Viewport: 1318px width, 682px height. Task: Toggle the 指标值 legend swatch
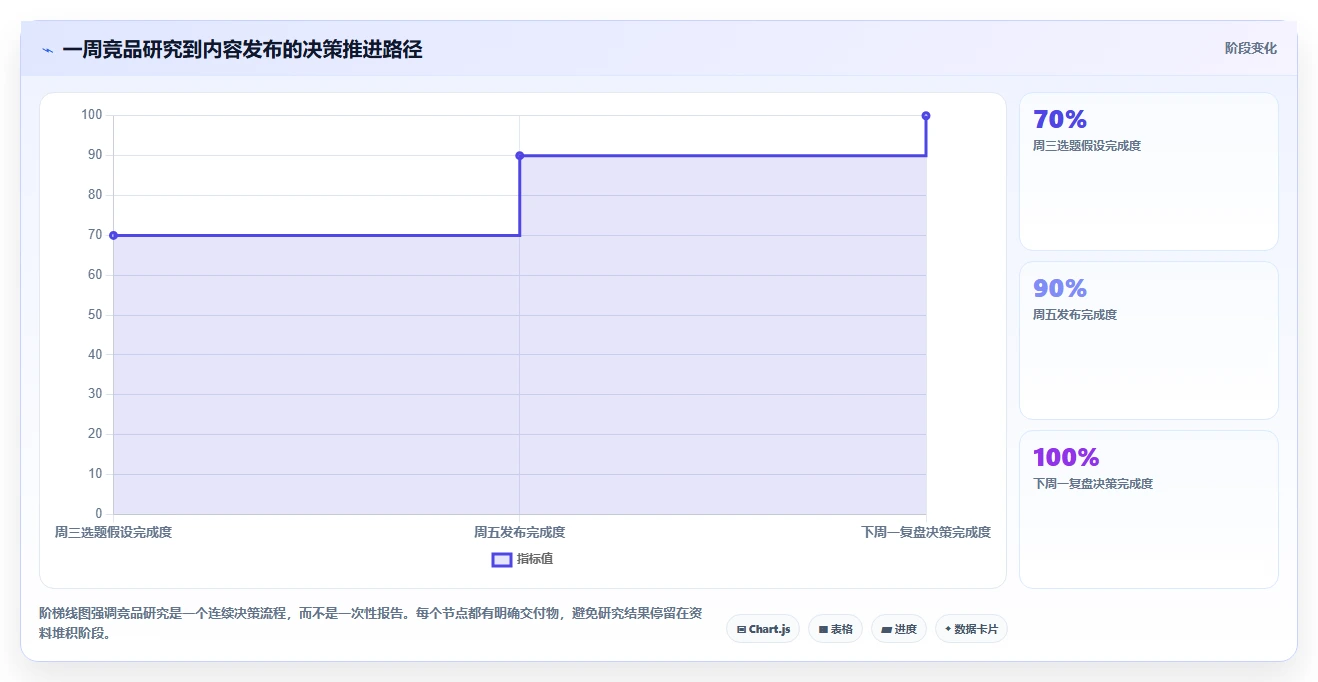click(502, 559)
